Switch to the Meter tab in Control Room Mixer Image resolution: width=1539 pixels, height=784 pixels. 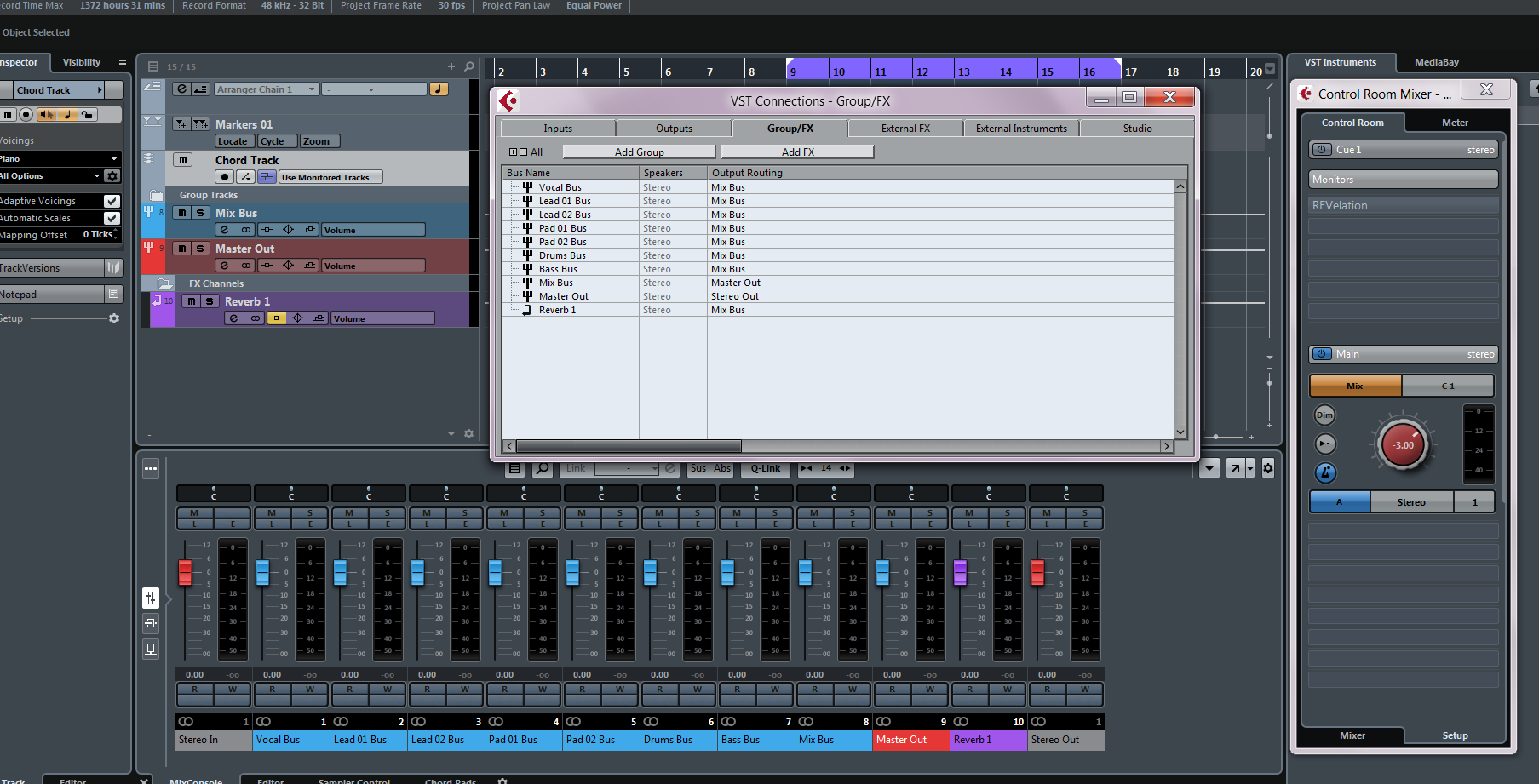[x=1455, y=123]
